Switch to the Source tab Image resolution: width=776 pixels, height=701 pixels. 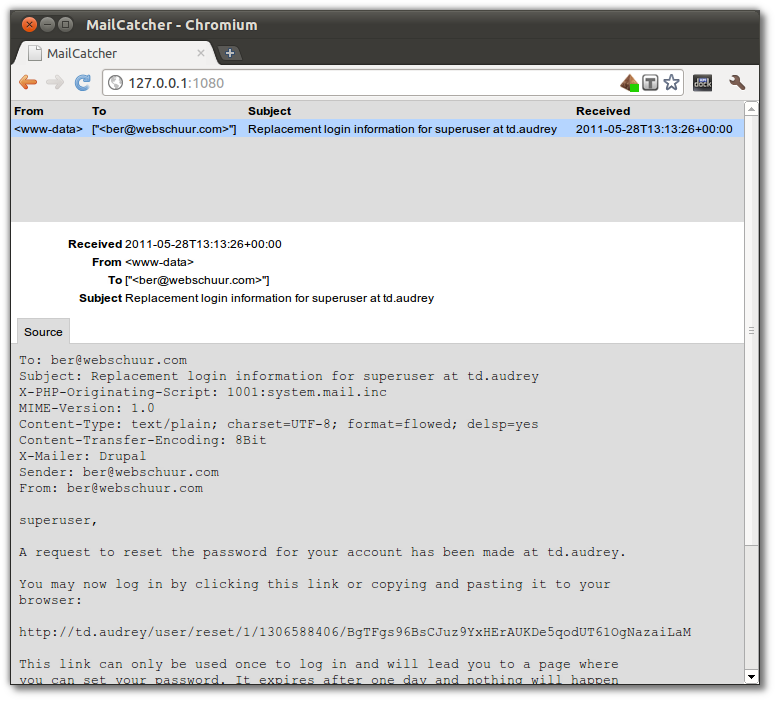43,332
